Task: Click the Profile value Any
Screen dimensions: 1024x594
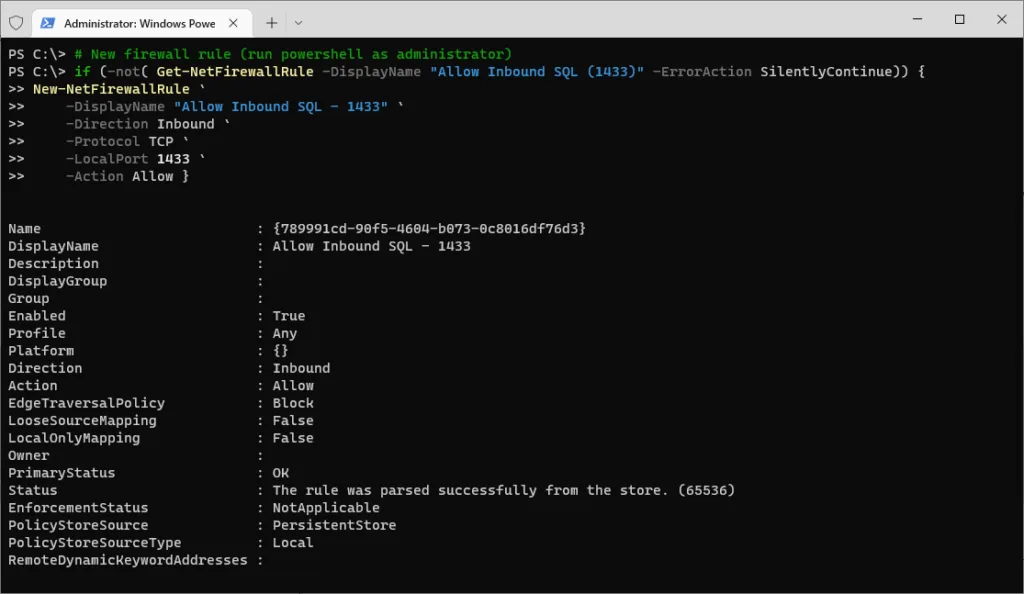Action: [x=285, y=334]
